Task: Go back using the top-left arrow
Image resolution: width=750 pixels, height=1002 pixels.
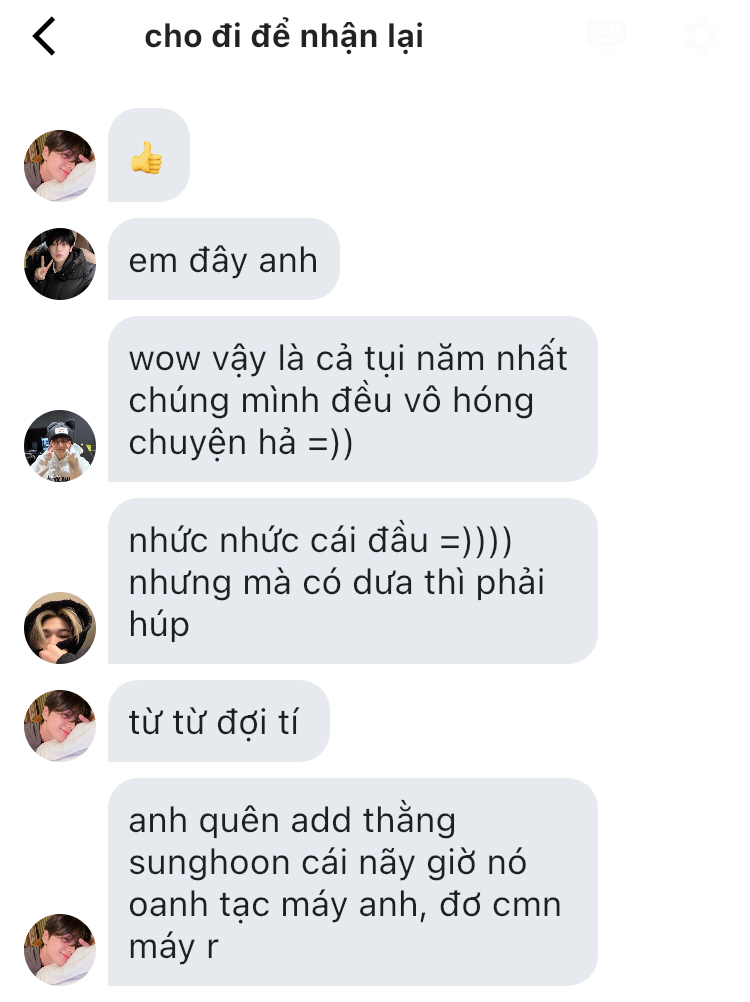Action: 44,36
